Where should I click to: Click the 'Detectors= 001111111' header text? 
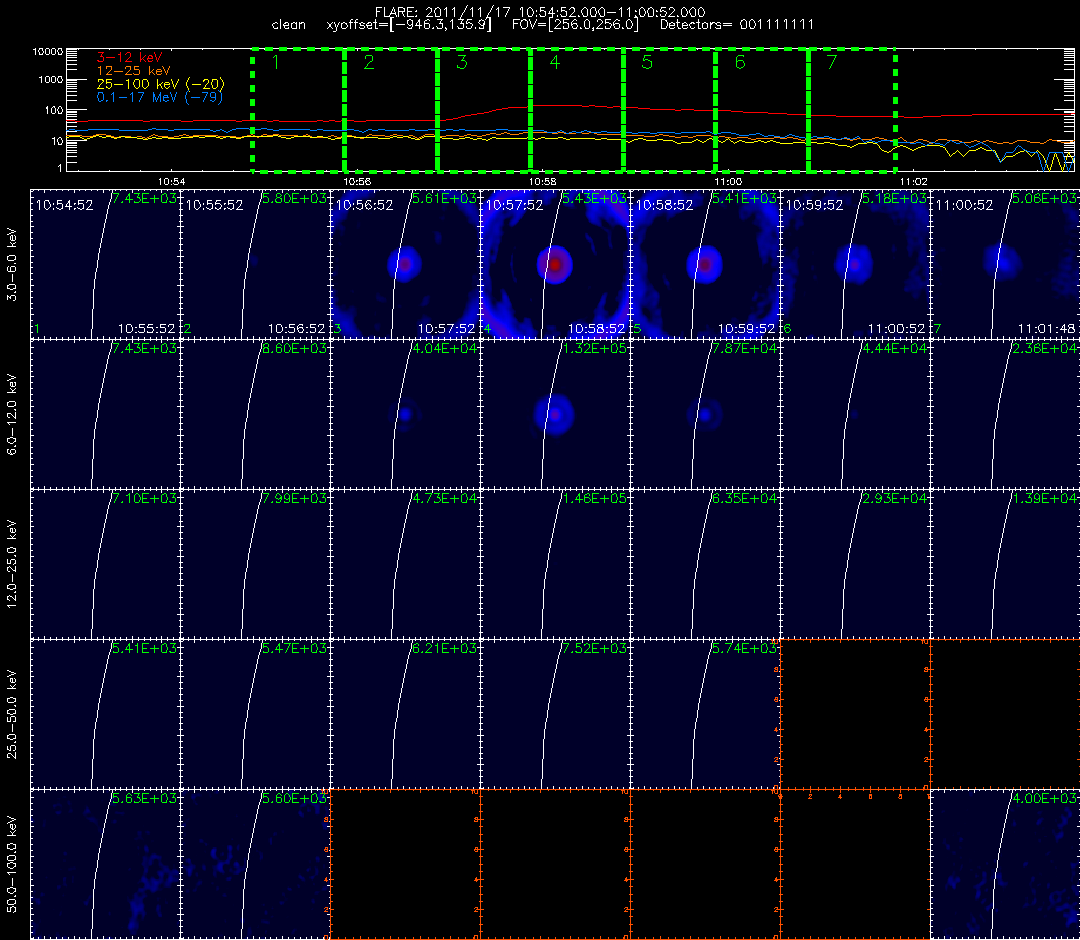(737, 25)
